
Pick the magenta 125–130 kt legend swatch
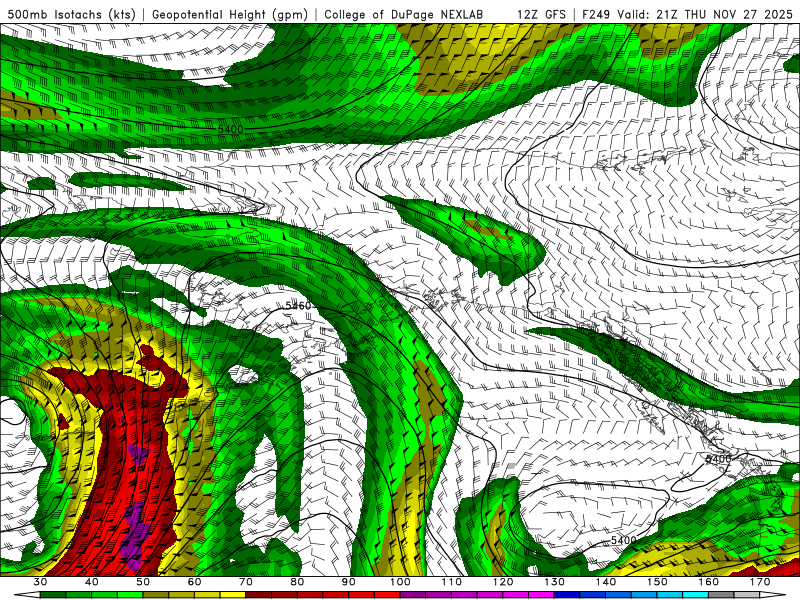point(541,595)
